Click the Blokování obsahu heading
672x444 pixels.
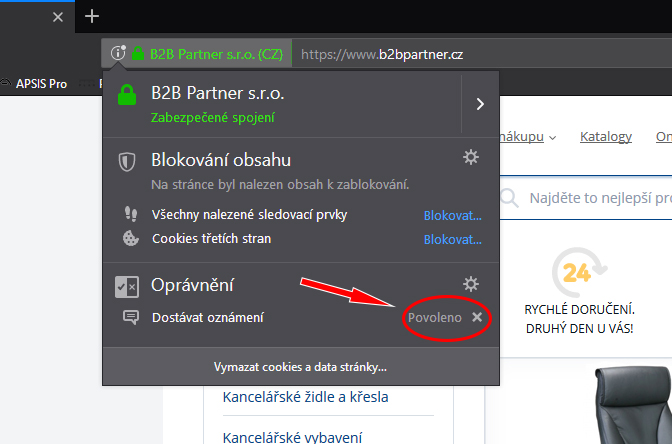click(x=221, y=160)
